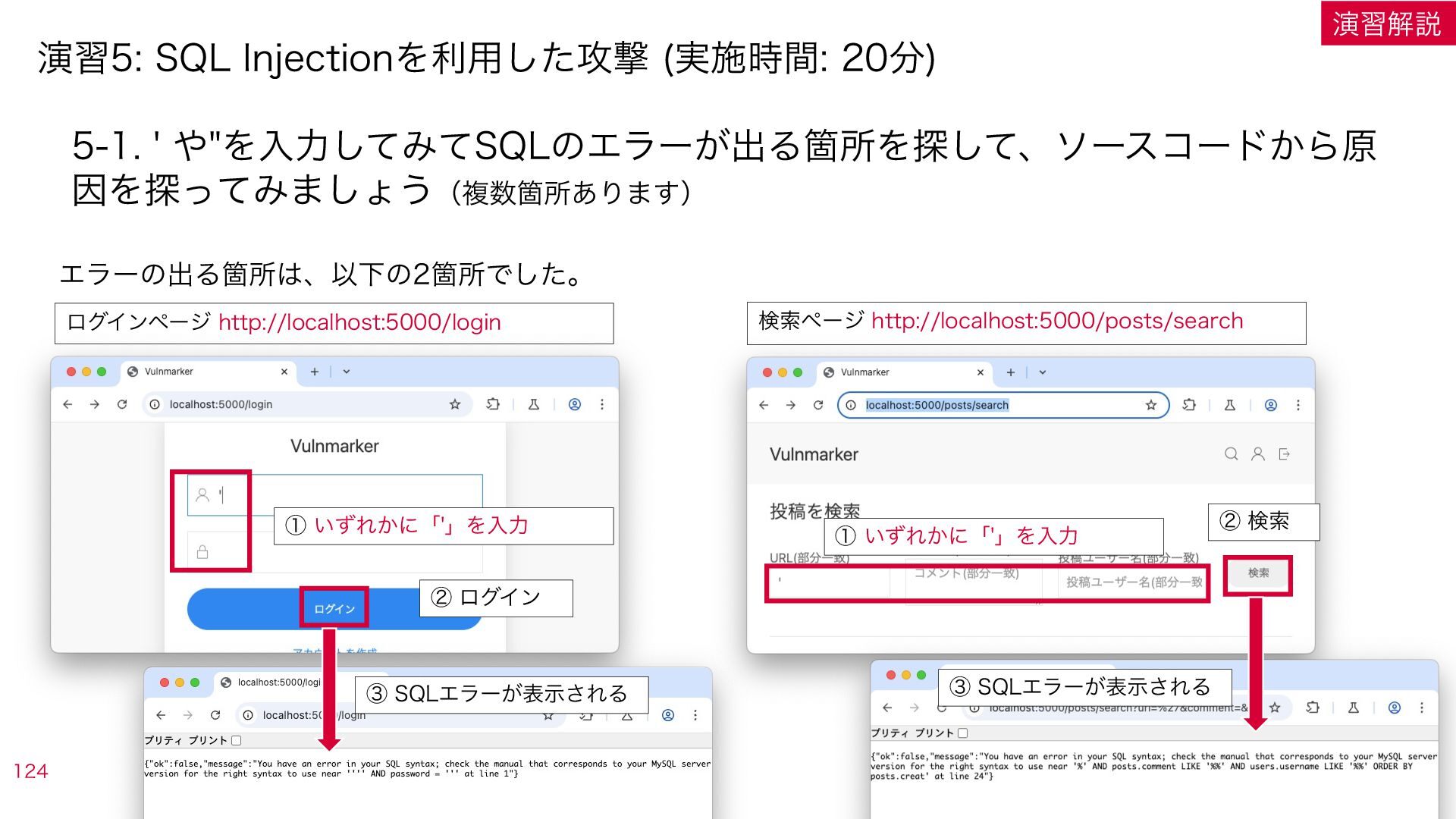This screenshot has height=819, width=1456.
Task: Open the Vulnmarker search magnifier icon
Action: pyautogui.click(x=1232, y=453)
